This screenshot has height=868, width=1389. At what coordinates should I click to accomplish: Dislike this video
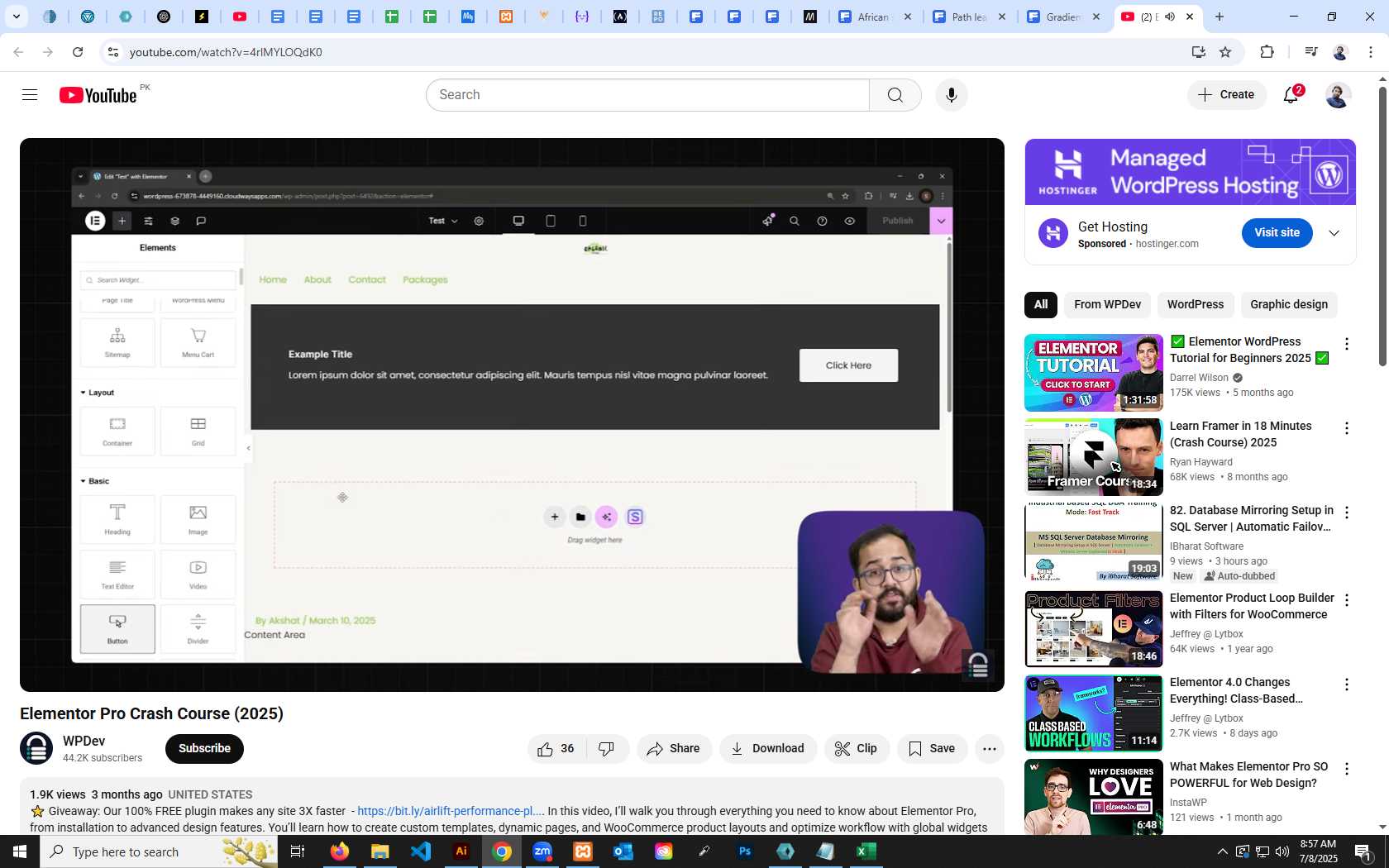[607, 749]
